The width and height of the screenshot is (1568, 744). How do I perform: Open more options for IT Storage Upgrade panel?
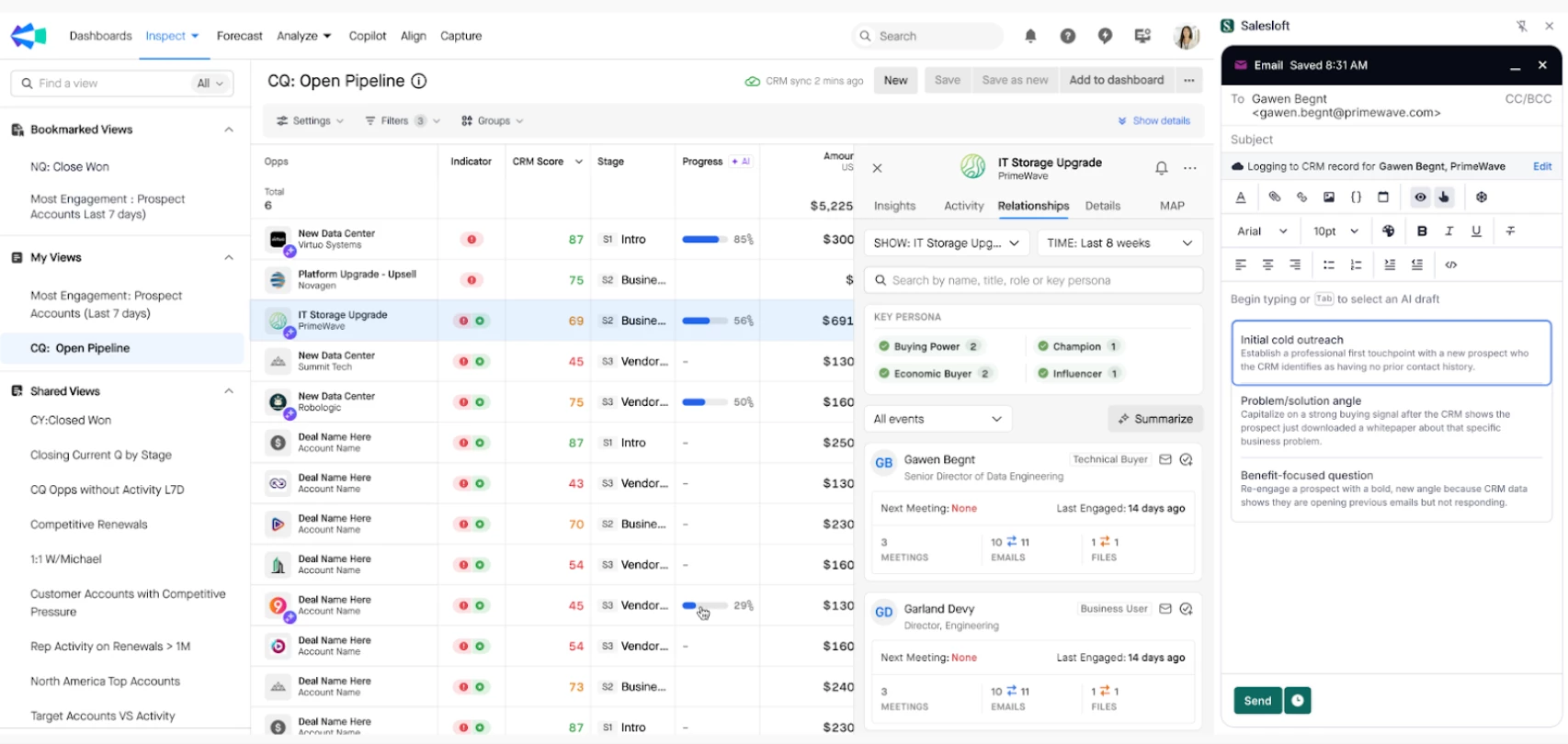[1190, 168]
